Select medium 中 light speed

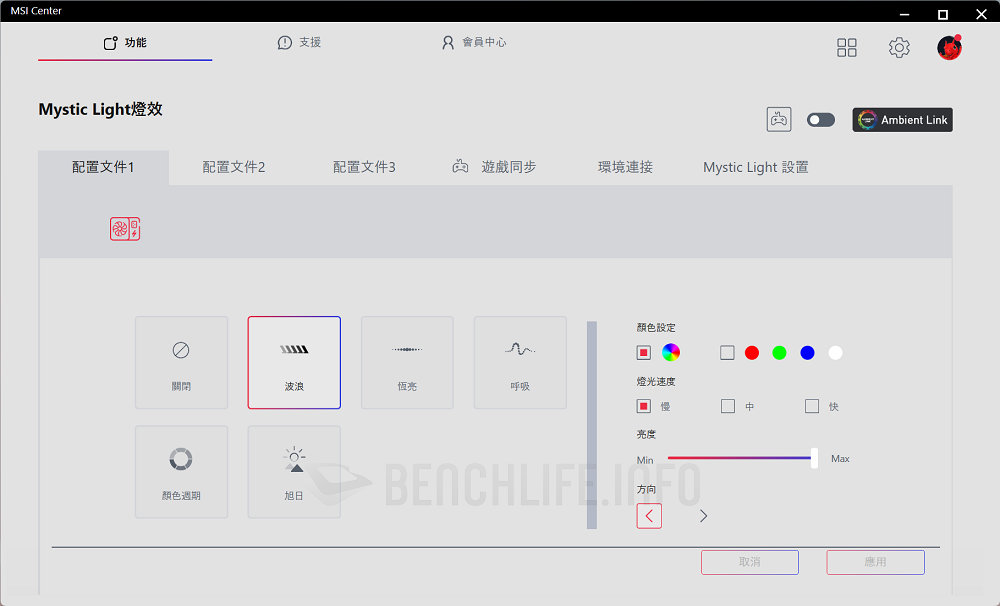(x=728, y=406)
